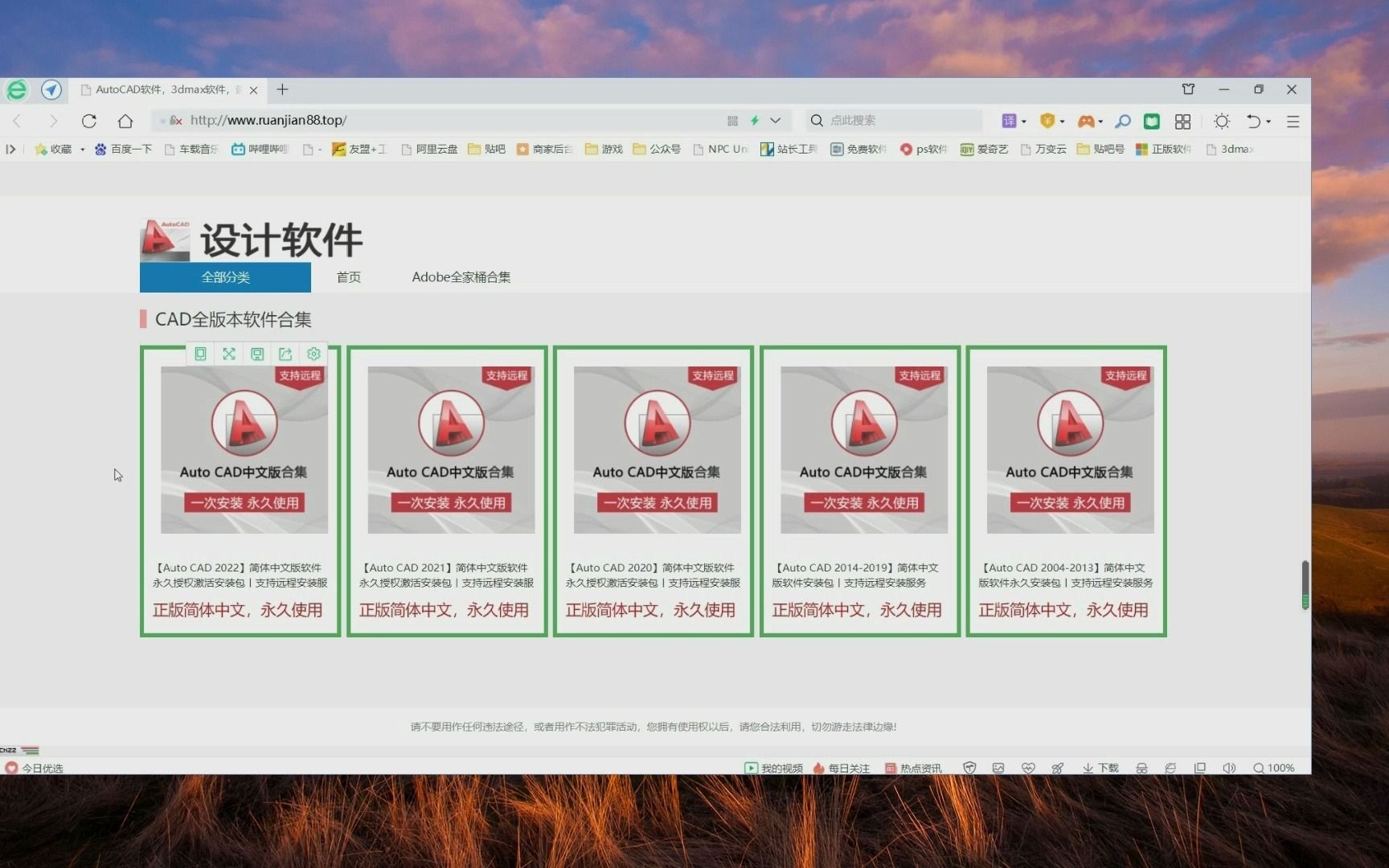Image resolution: width=1389 pixels, height=868 pixels.
Task: Open the 哔哩哔哩 bookmark
Action: (260, 149)
